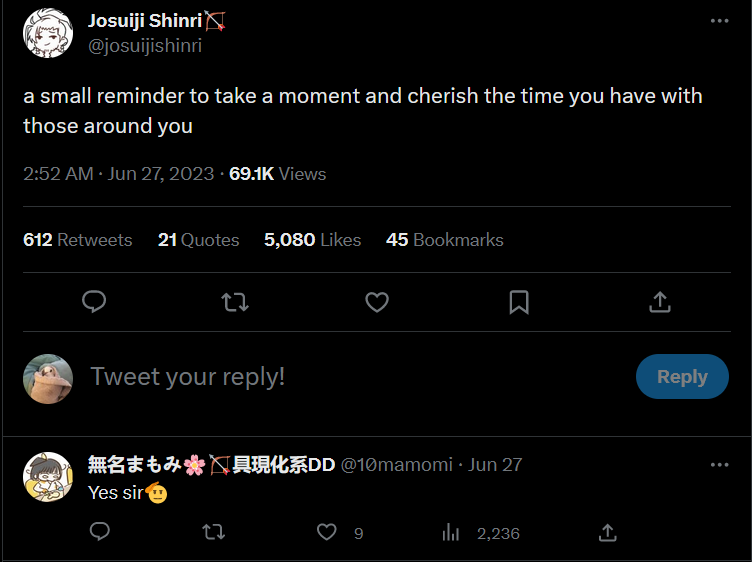Open more options menu on mamomi's reply
Screen dimensions: 752x562
[719, 465]
